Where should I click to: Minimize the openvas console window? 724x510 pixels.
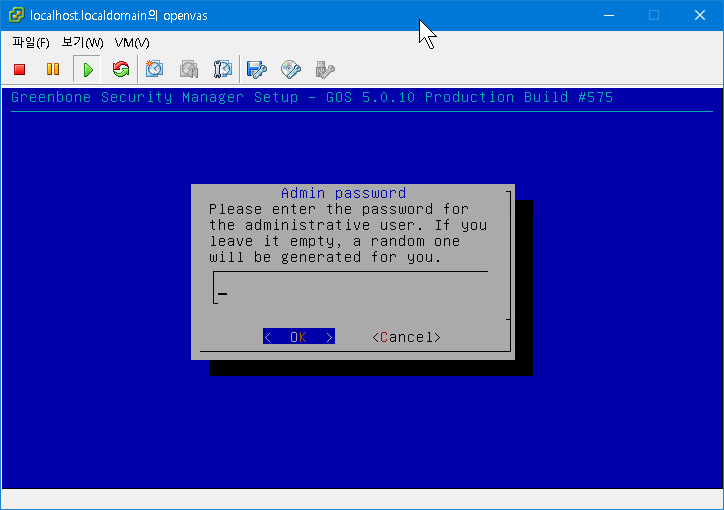tap(609, 15)
